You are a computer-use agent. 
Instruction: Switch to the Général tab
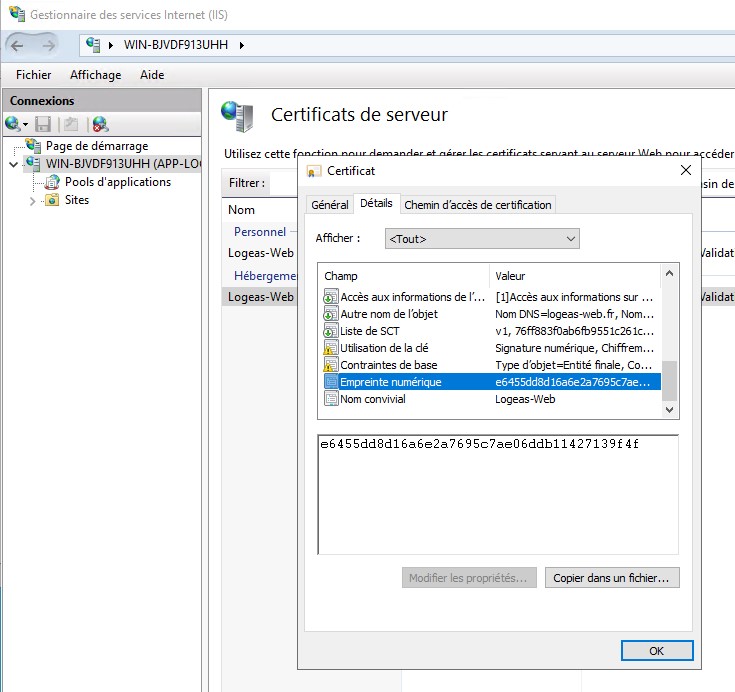pos(329,205)
